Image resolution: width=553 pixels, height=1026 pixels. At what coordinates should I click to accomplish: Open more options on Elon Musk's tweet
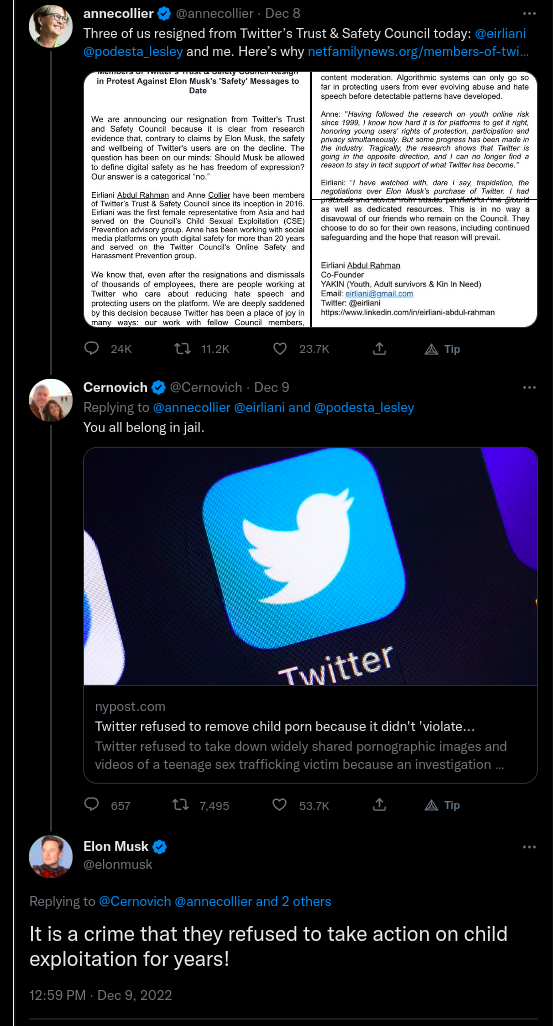[529, 847]
